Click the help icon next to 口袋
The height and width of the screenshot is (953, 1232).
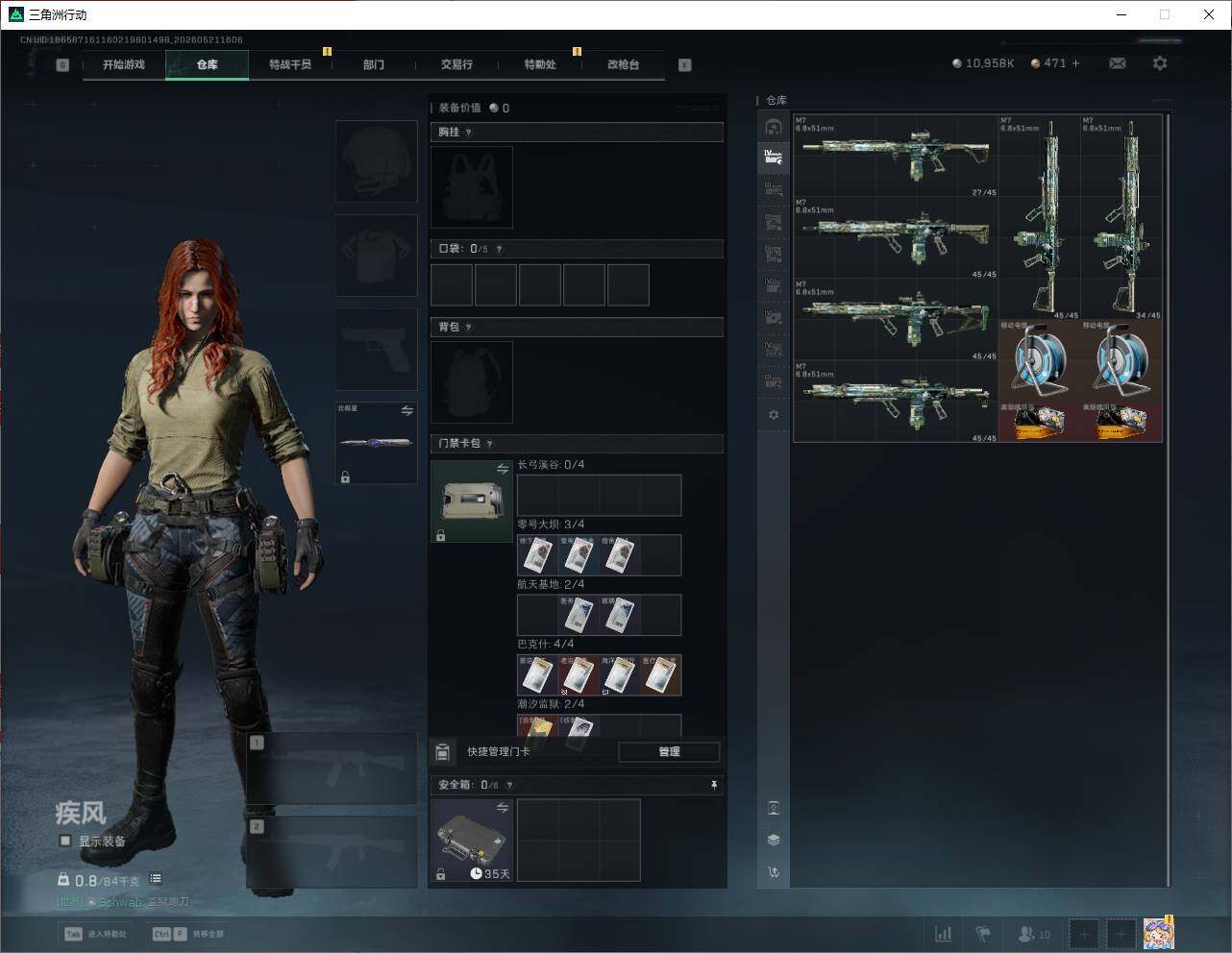tap(499, 250)
